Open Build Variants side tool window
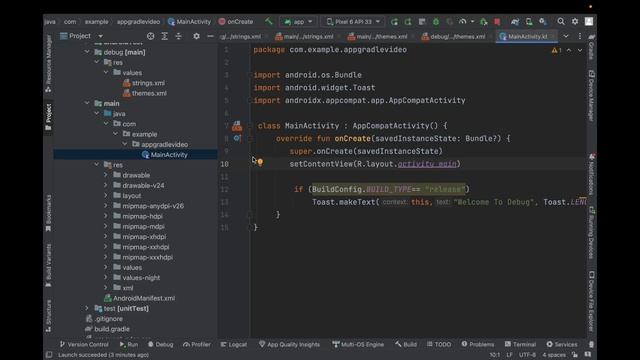The width and height of the screenshot is (640, 360). click(49, 265)
